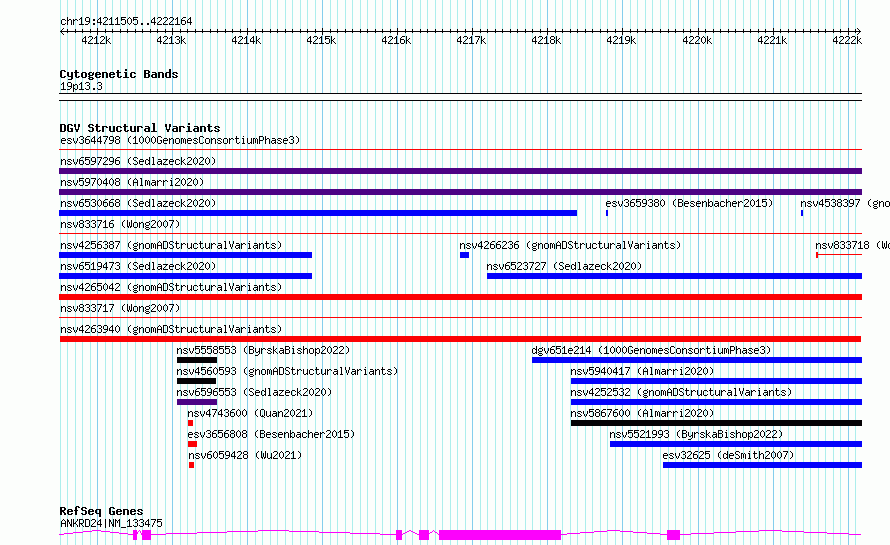The image size is (890, 545).
Task: Click the RefSeq Genes track title
Action: pyautogui.click(x=101, y=511)
